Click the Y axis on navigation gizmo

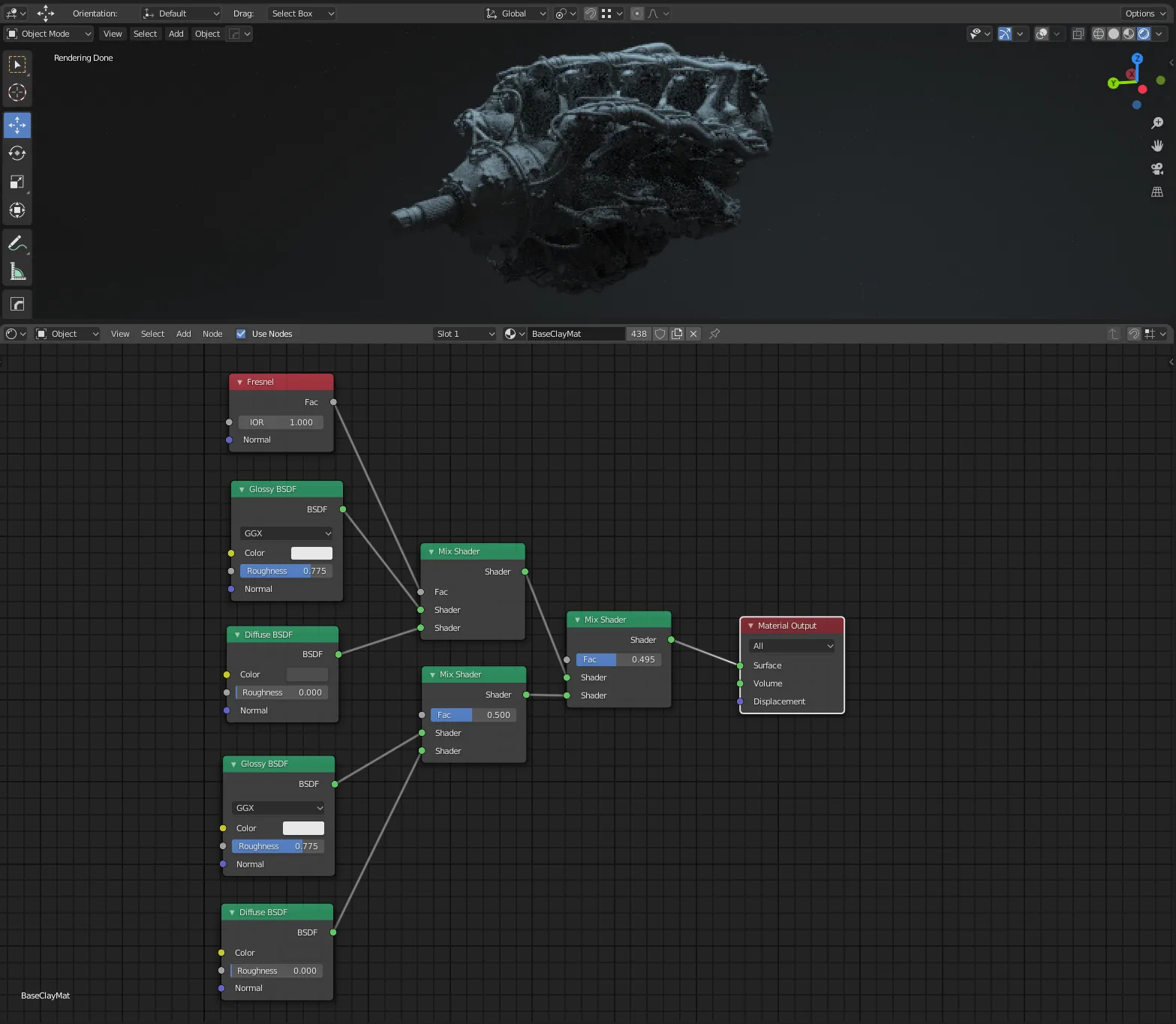pos(1114,83)
